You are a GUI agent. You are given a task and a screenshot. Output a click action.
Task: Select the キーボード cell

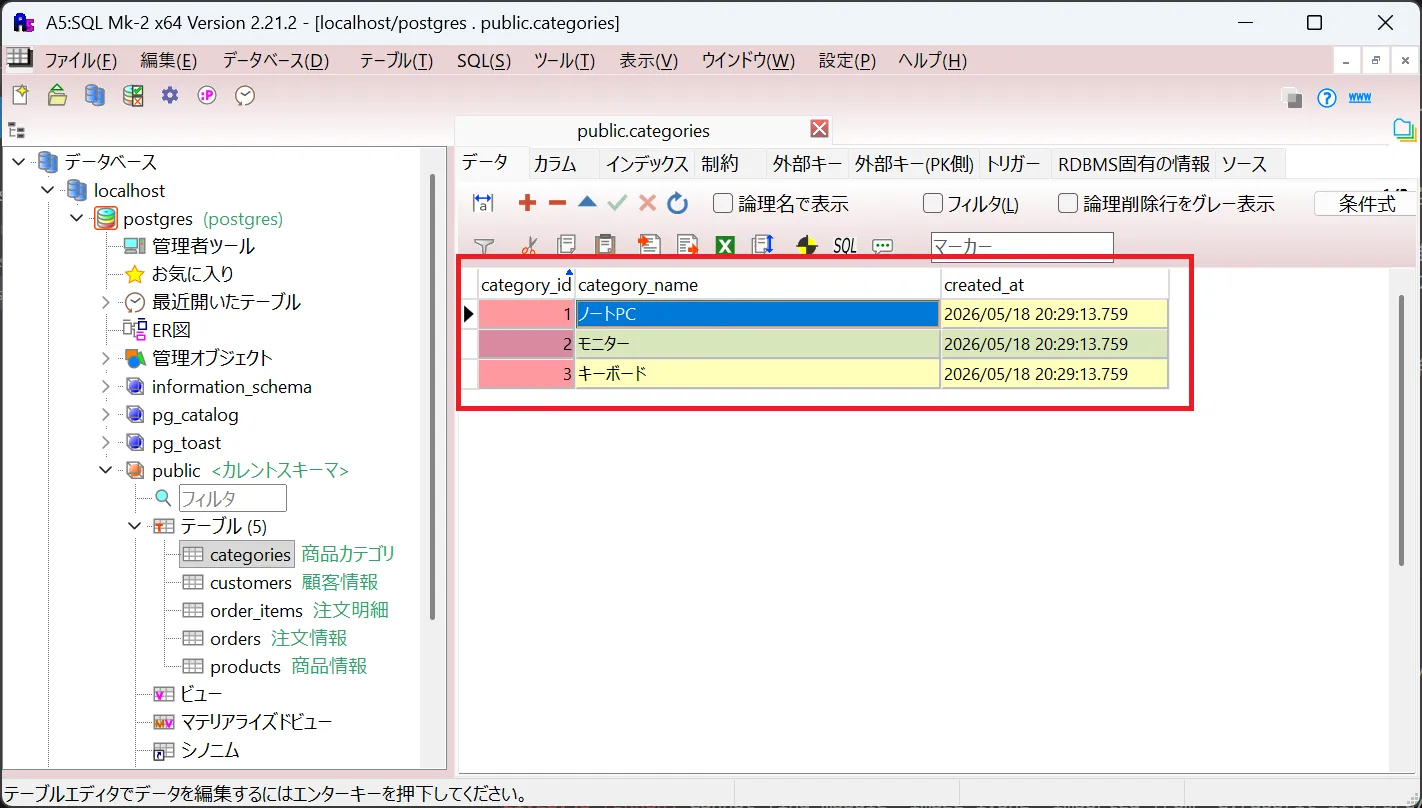[x=758, y=374]
